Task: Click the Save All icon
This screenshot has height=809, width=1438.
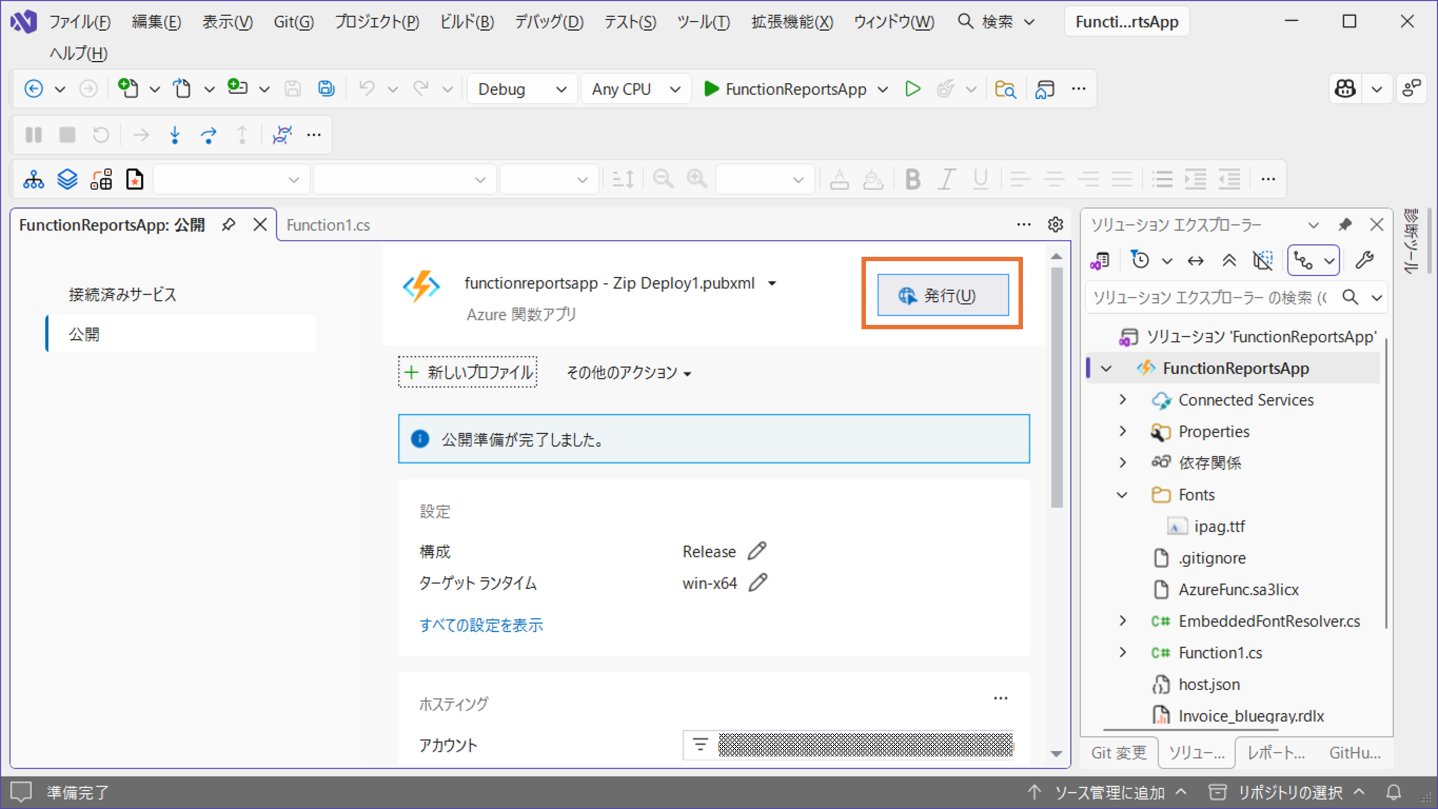Action: click(326, 88)
